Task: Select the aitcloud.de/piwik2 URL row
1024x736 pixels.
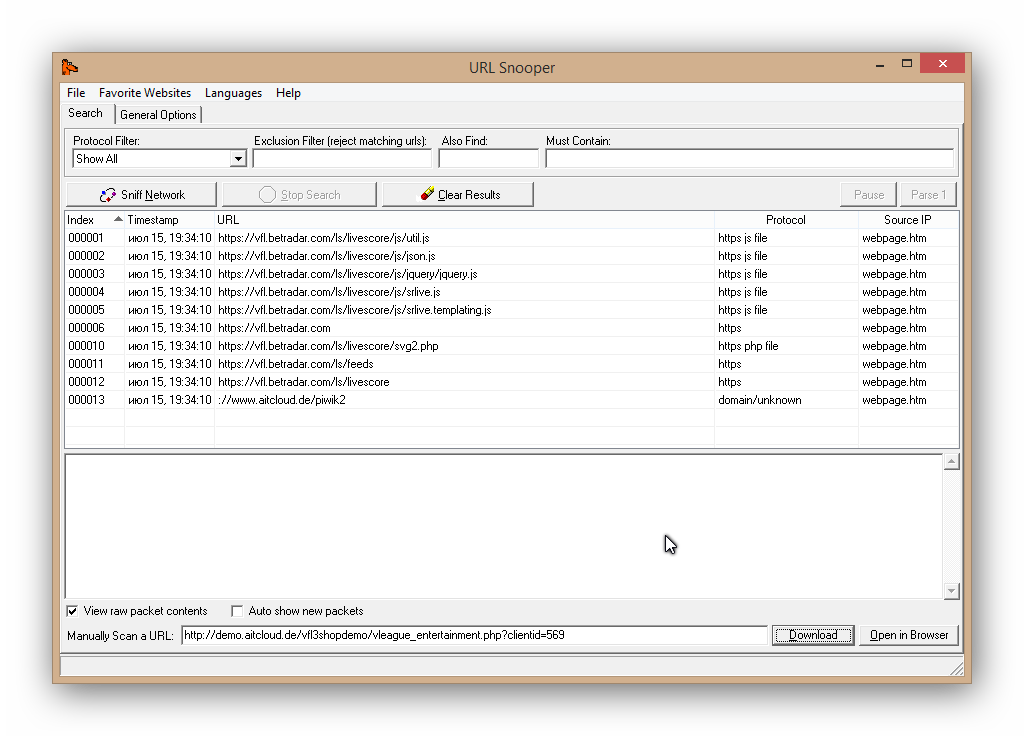Action: click(x=512, y=400)
